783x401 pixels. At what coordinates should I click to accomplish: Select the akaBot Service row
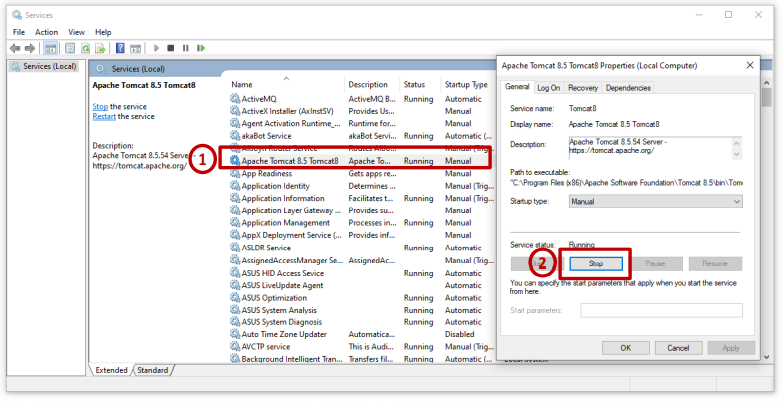[x=361, y=136]
